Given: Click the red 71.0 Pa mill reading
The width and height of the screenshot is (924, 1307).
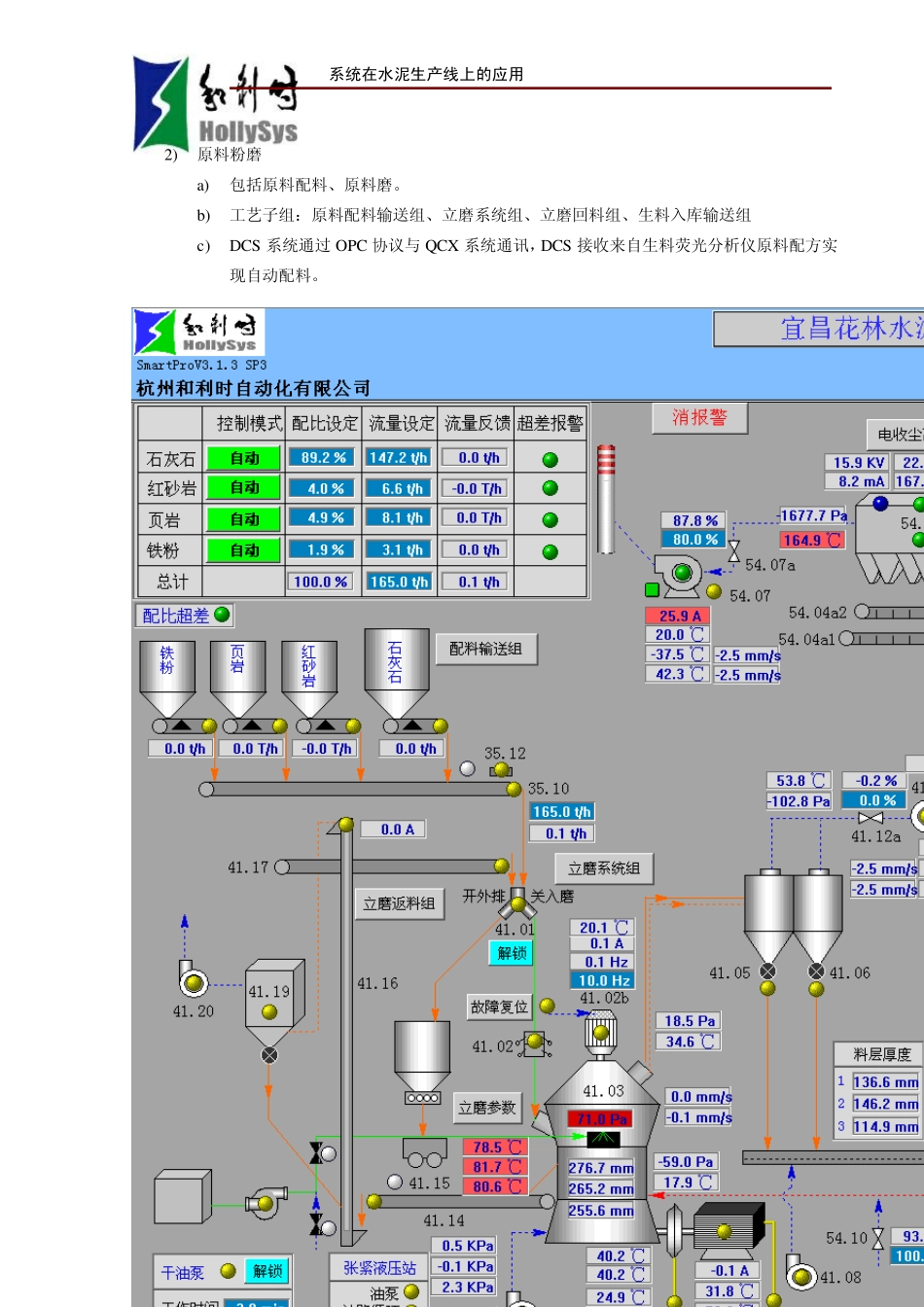Looking at the screenshot, I should pyautogui.click(x=601, y=1119).
